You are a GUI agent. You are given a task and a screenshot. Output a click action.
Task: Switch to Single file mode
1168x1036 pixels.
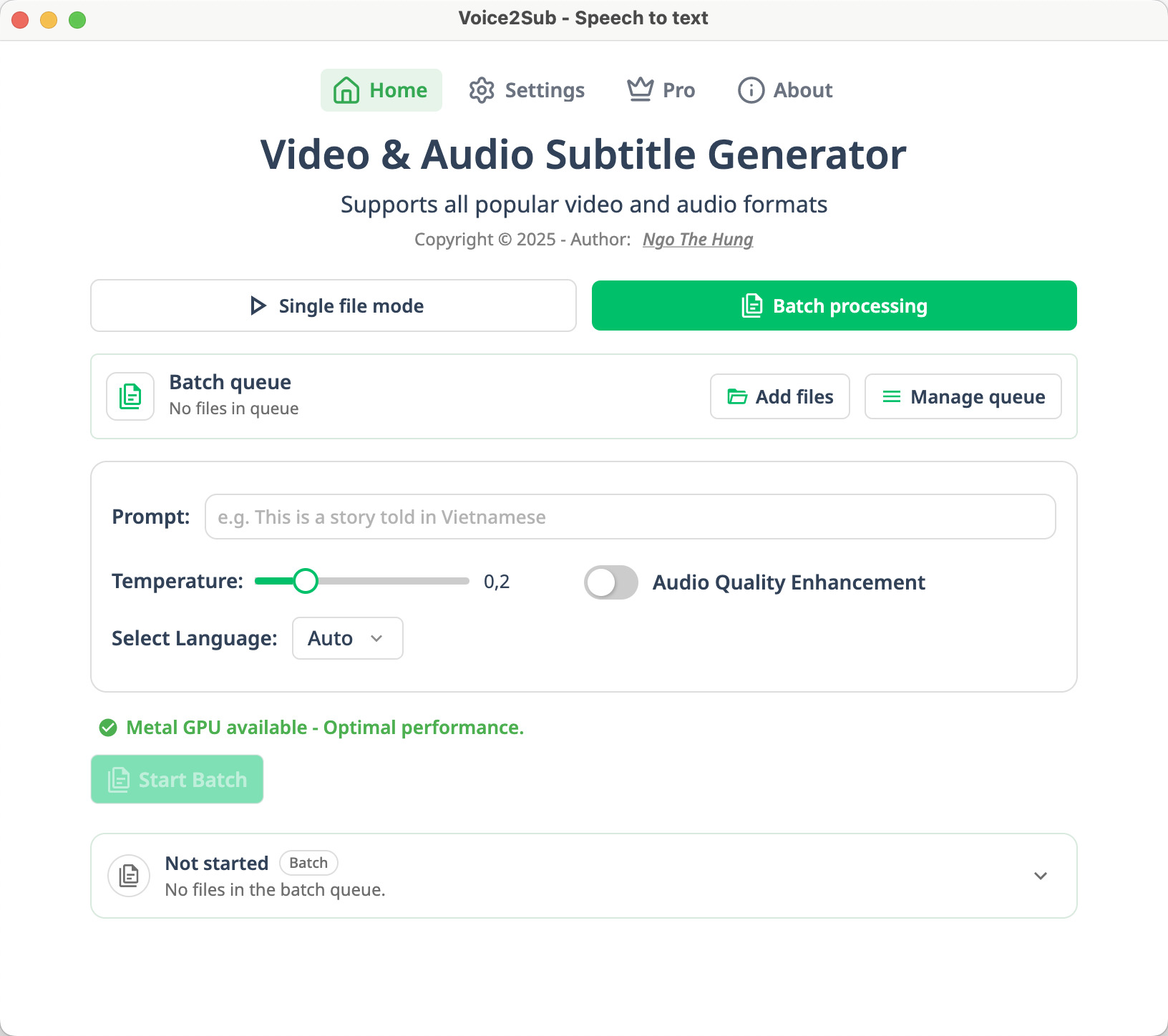point(334,306)
